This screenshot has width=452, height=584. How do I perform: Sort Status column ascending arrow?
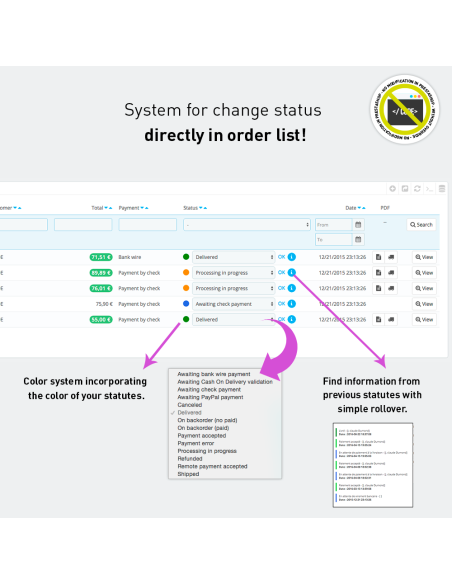(x=206, y=208)
